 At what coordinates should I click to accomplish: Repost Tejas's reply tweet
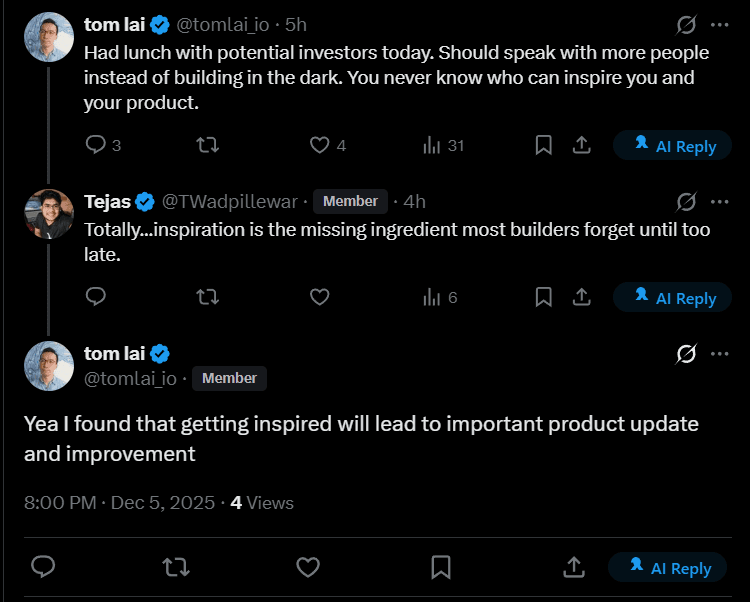[x=207, y=297]
